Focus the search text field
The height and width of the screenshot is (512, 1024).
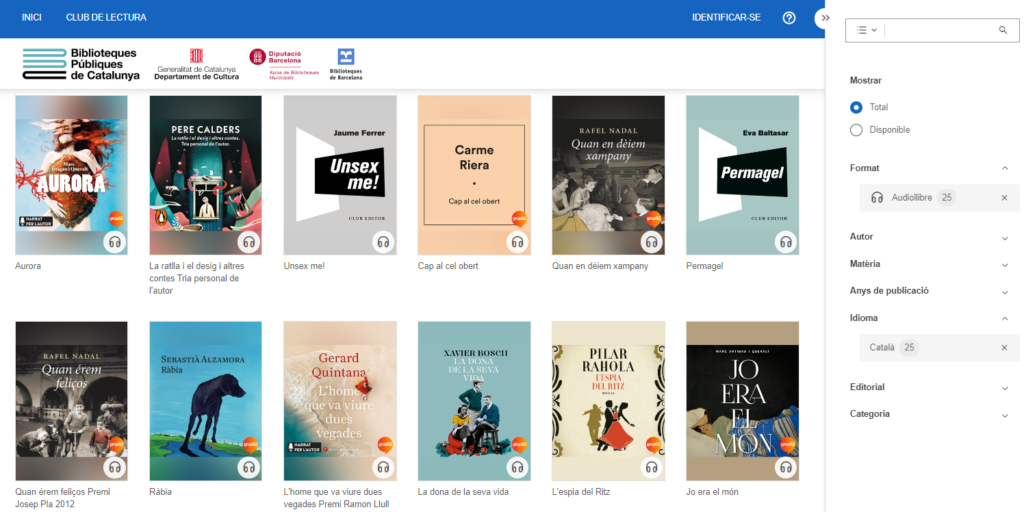click(939, 30)
